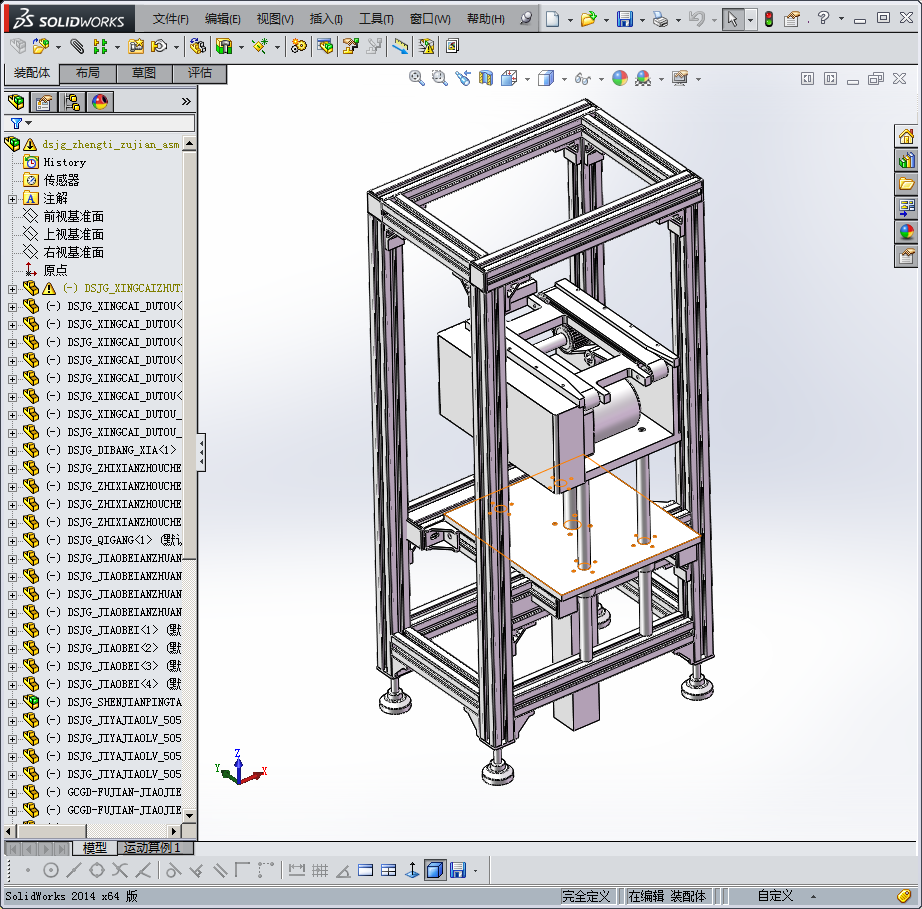
Task: Click the feature tree vertical scrollbar down arrow
Action: coord(189,816)
